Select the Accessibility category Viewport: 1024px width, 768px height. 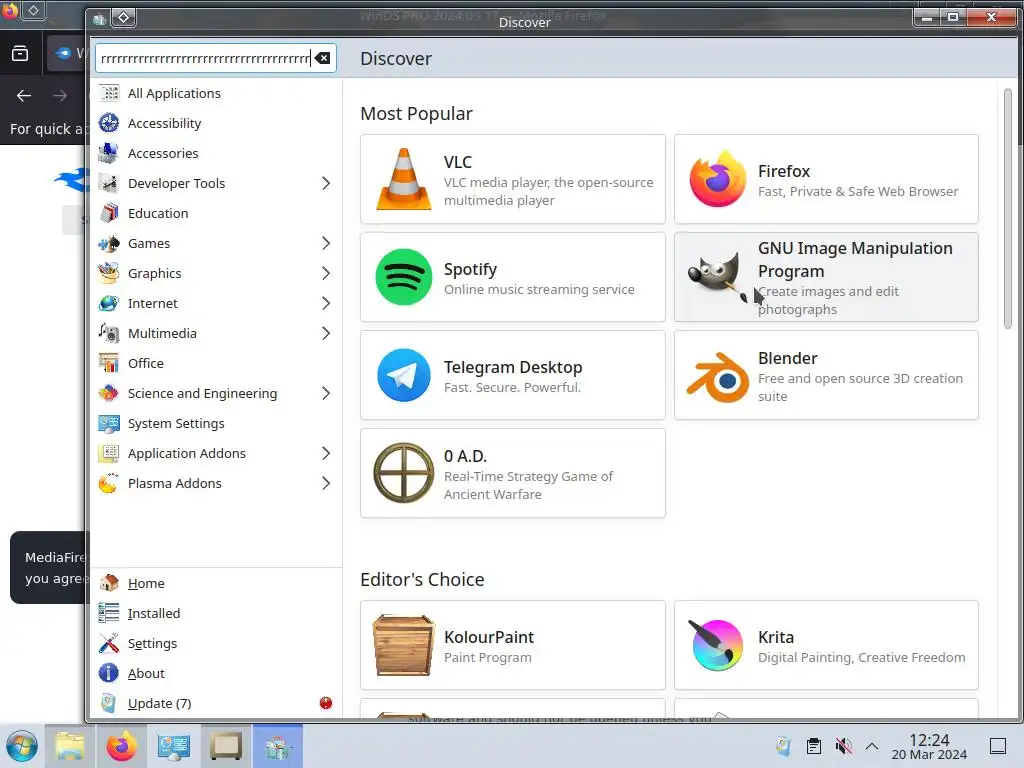coord(216,123)
